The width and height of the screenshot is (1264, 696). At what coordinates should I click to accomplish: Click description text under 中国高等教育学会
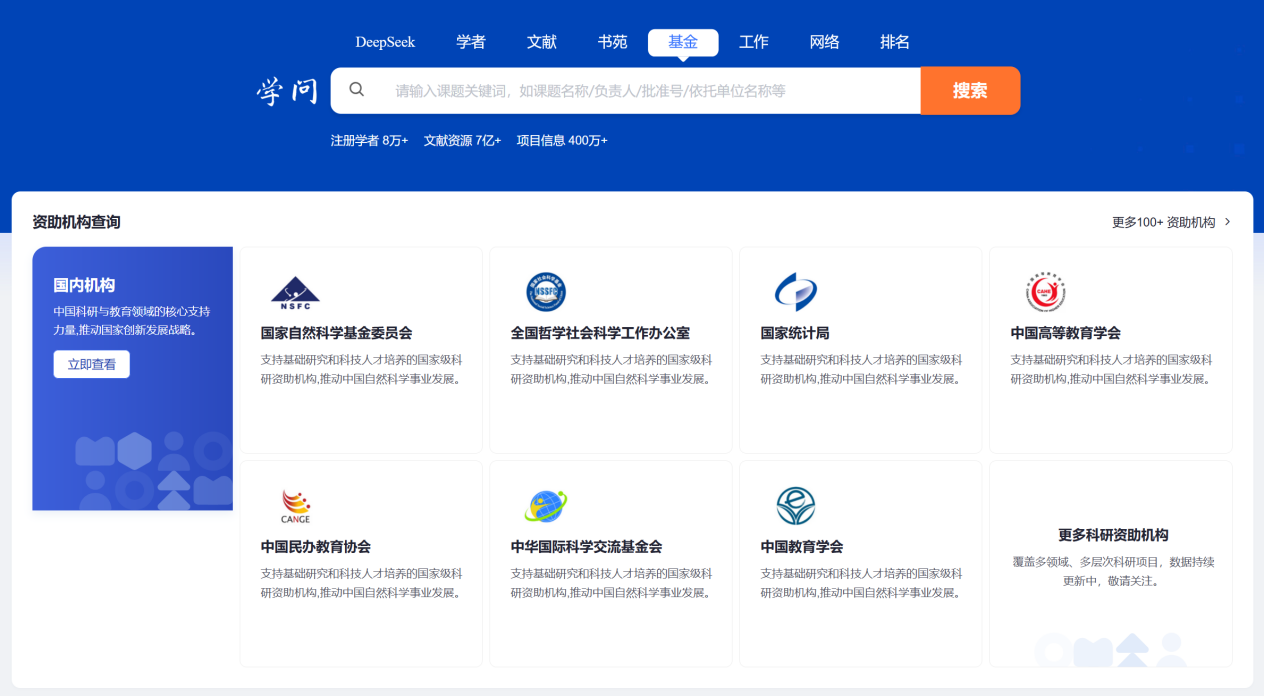click(x=1112, y=369)
